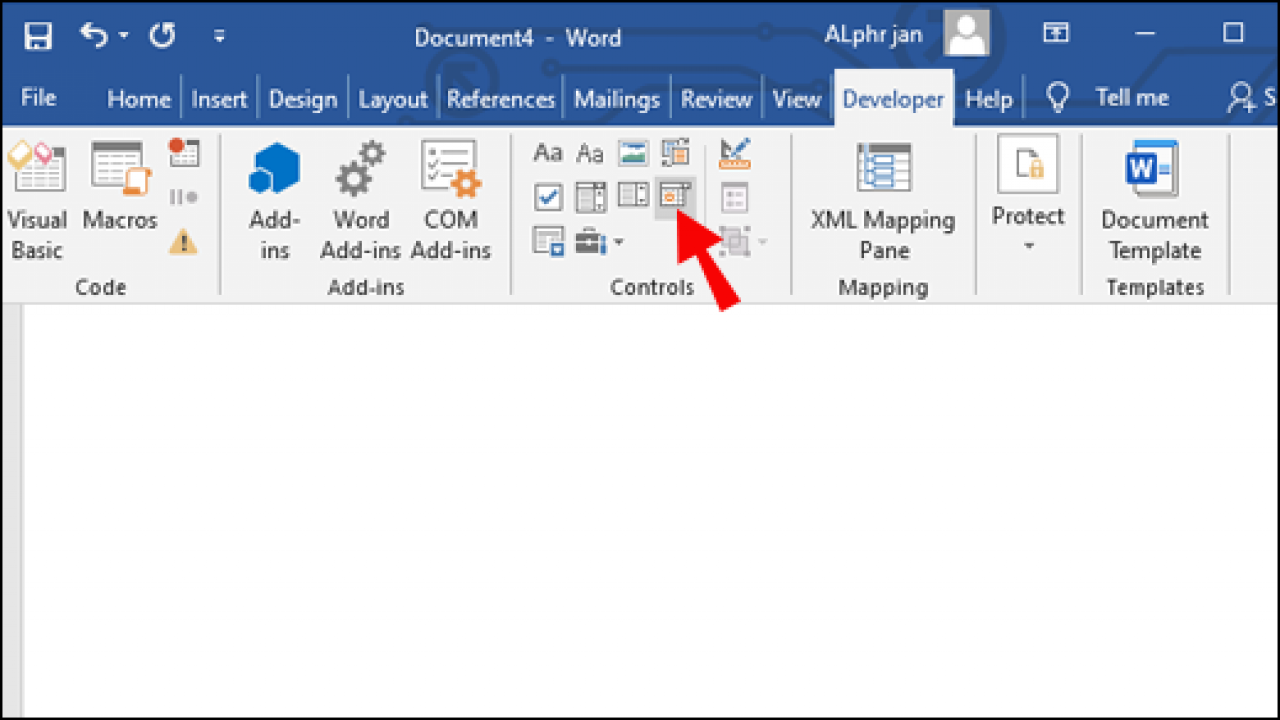Click the ALphr jan account name
Screen dimensions: 1280x720
pos(873,33)
